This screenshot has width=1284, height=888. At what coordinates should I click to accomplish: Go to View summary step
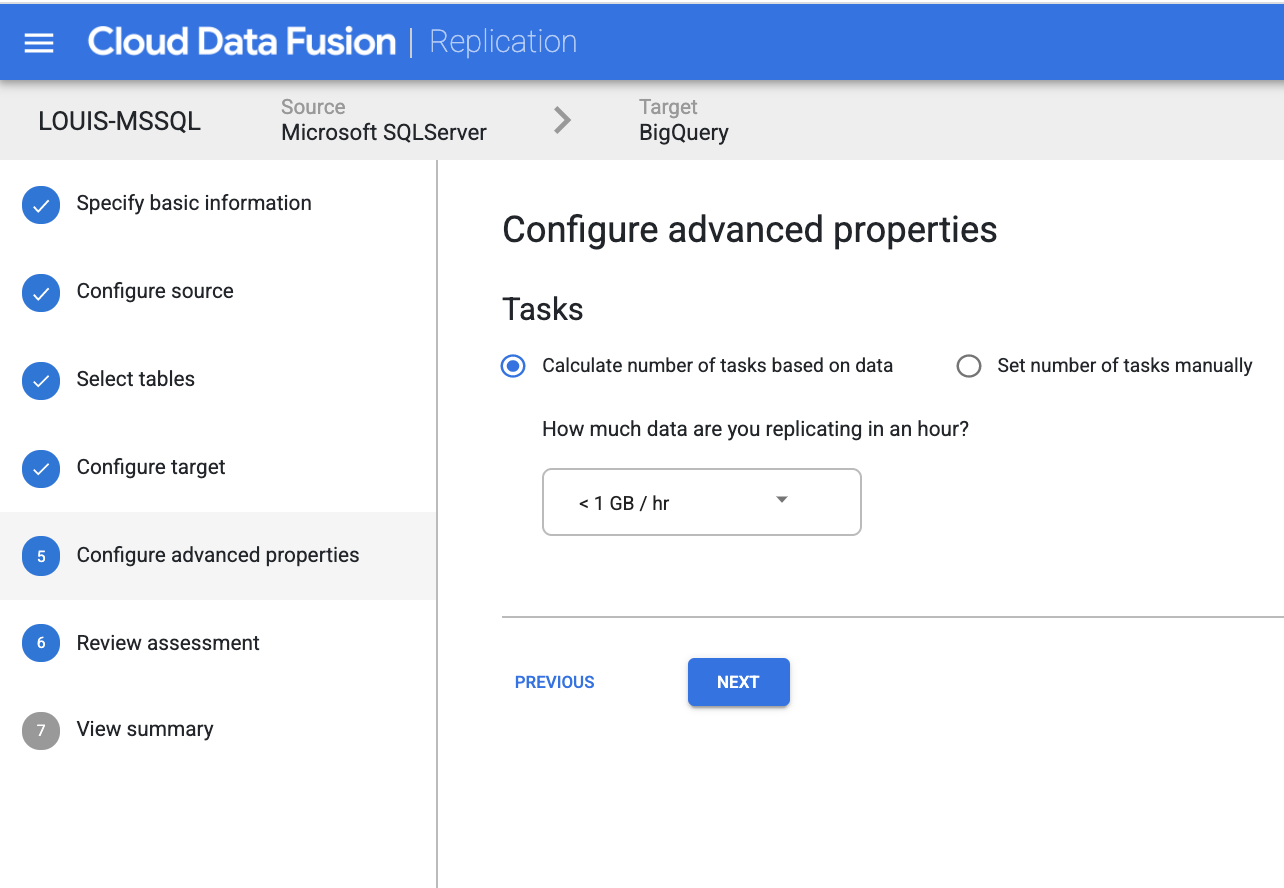pos(145,729)
